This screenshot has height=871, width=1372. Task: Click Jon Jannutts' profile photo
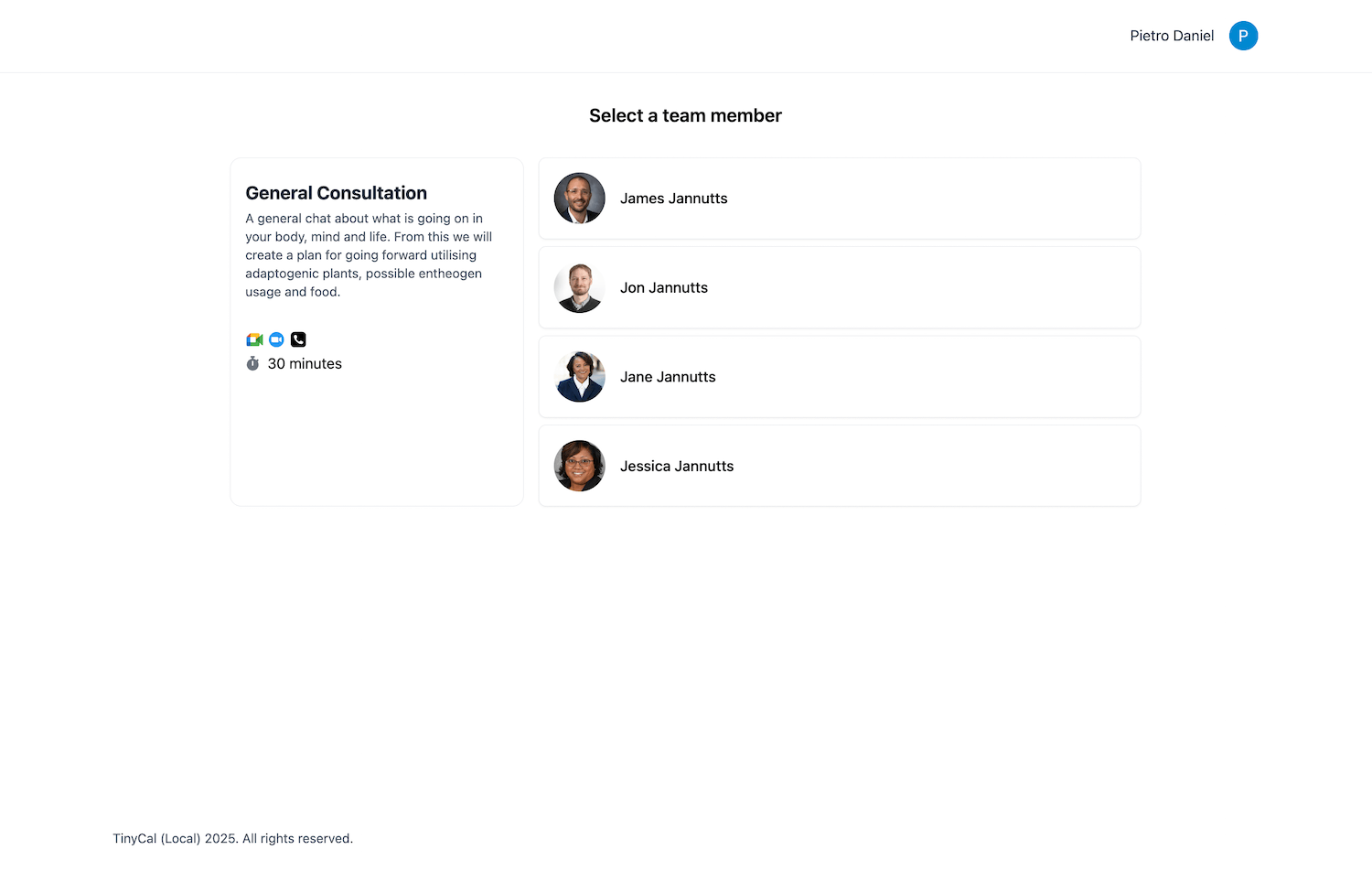tap(580, 287)
